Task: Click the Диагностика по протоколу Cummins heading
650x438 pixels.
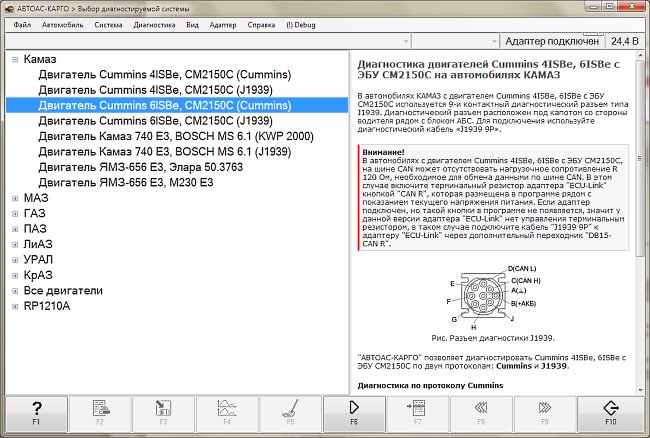Action: click(430, 385)
